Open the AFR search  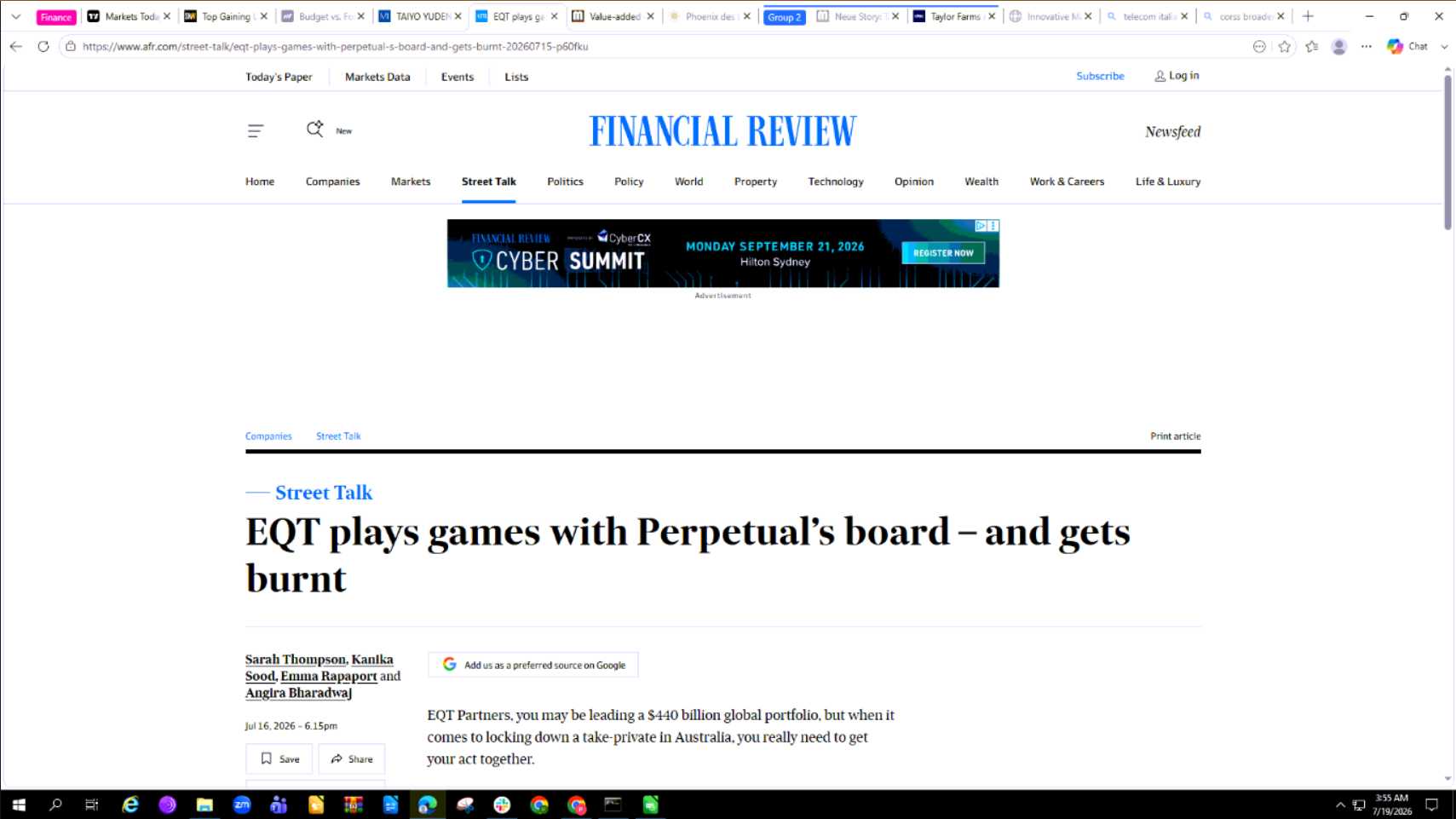[315, 130]
